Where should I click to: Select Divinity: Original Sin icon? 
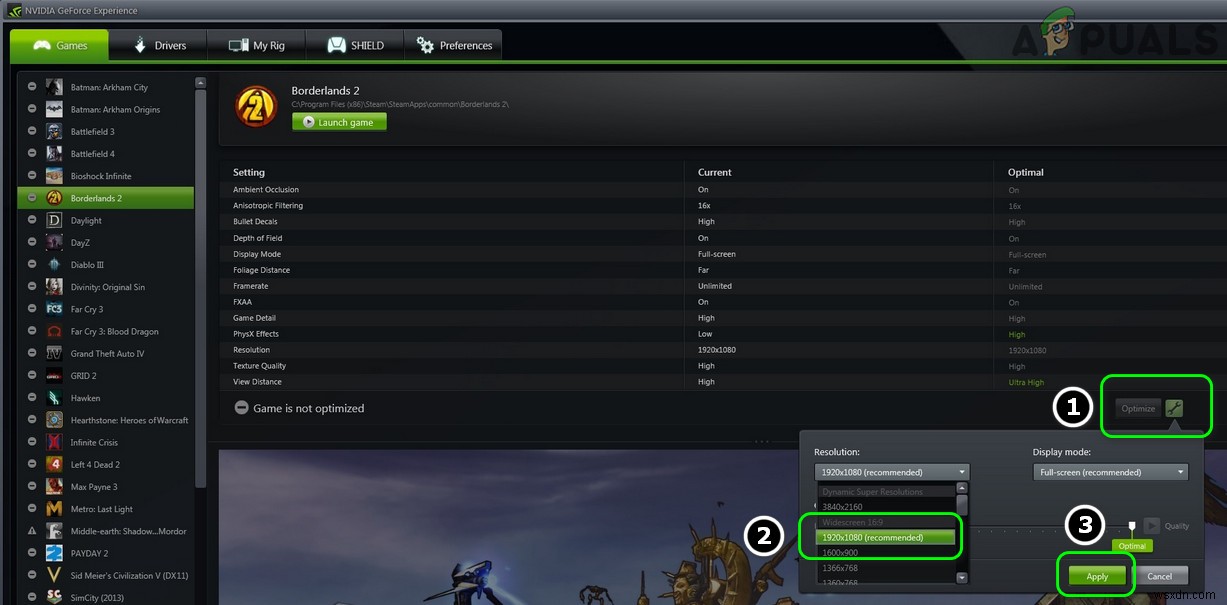[x=54, y=287]
